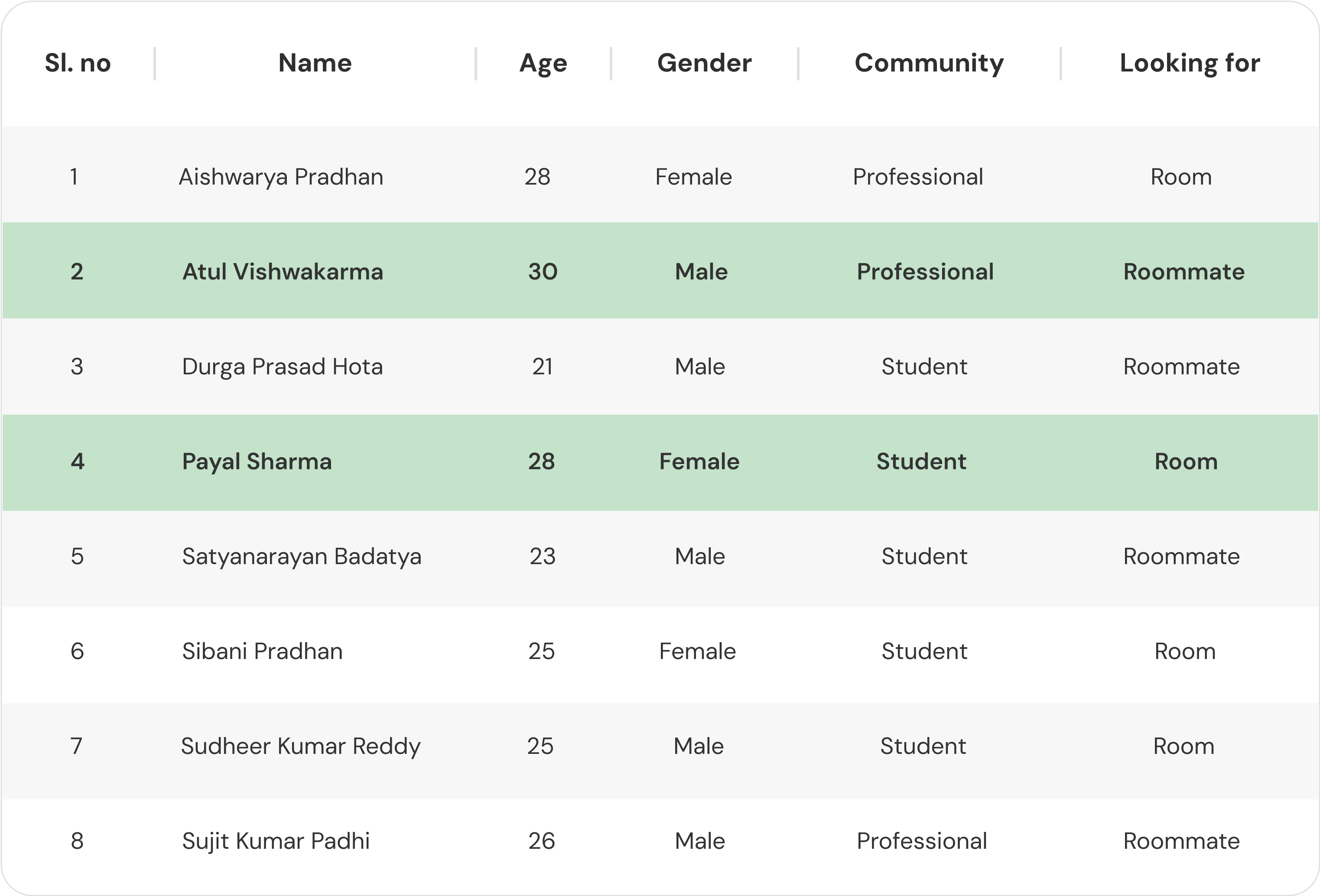Click Professional in Aishwarya Pradhan's row
1320x896 pixels.
918,177
